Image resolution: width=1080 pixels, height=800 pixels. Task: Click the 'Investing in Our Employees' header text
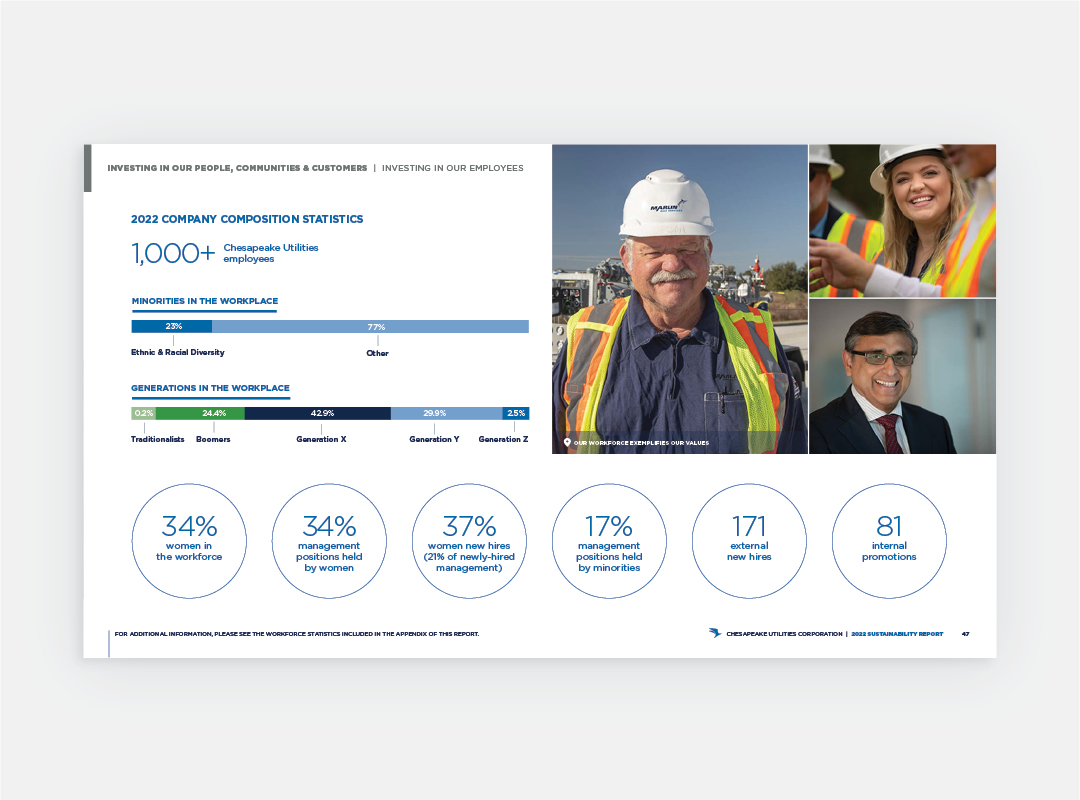coord(453,168)
